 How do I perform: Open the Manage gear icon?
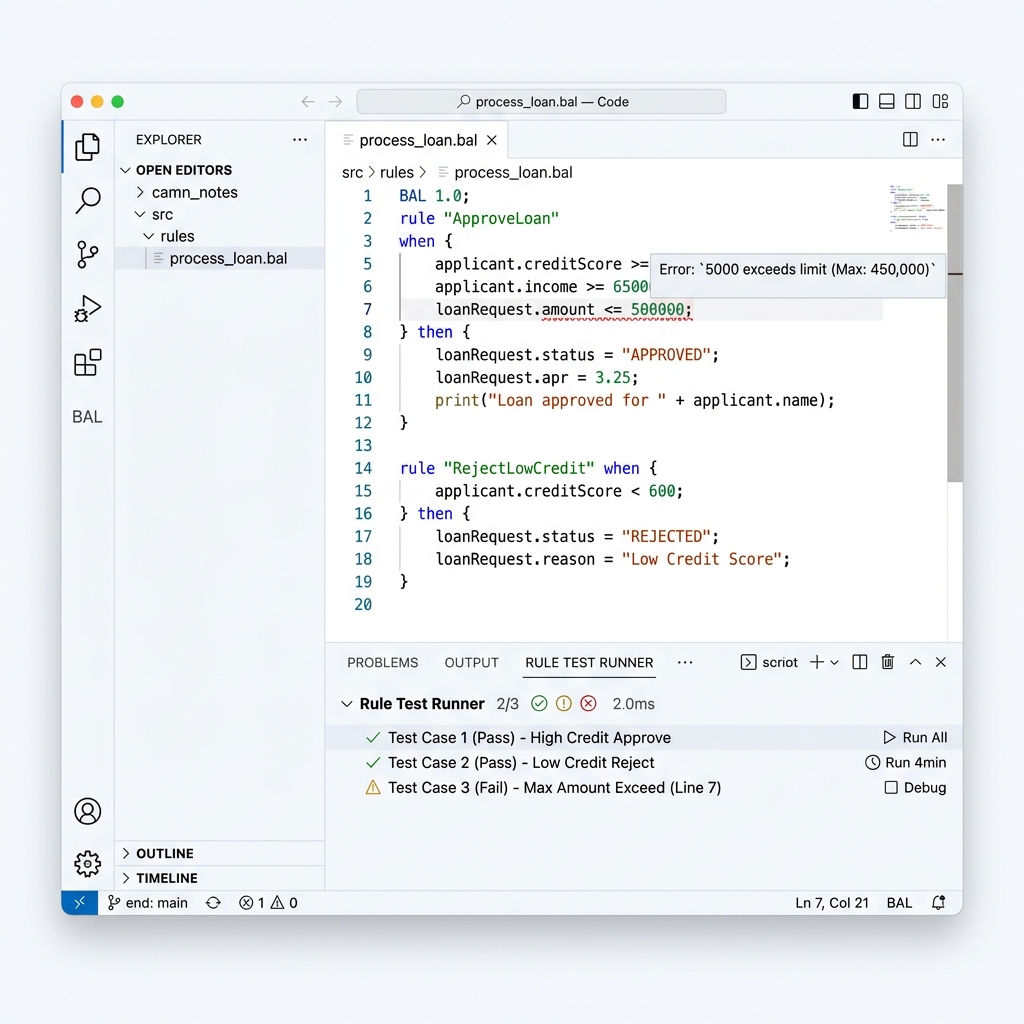(88, 864)
